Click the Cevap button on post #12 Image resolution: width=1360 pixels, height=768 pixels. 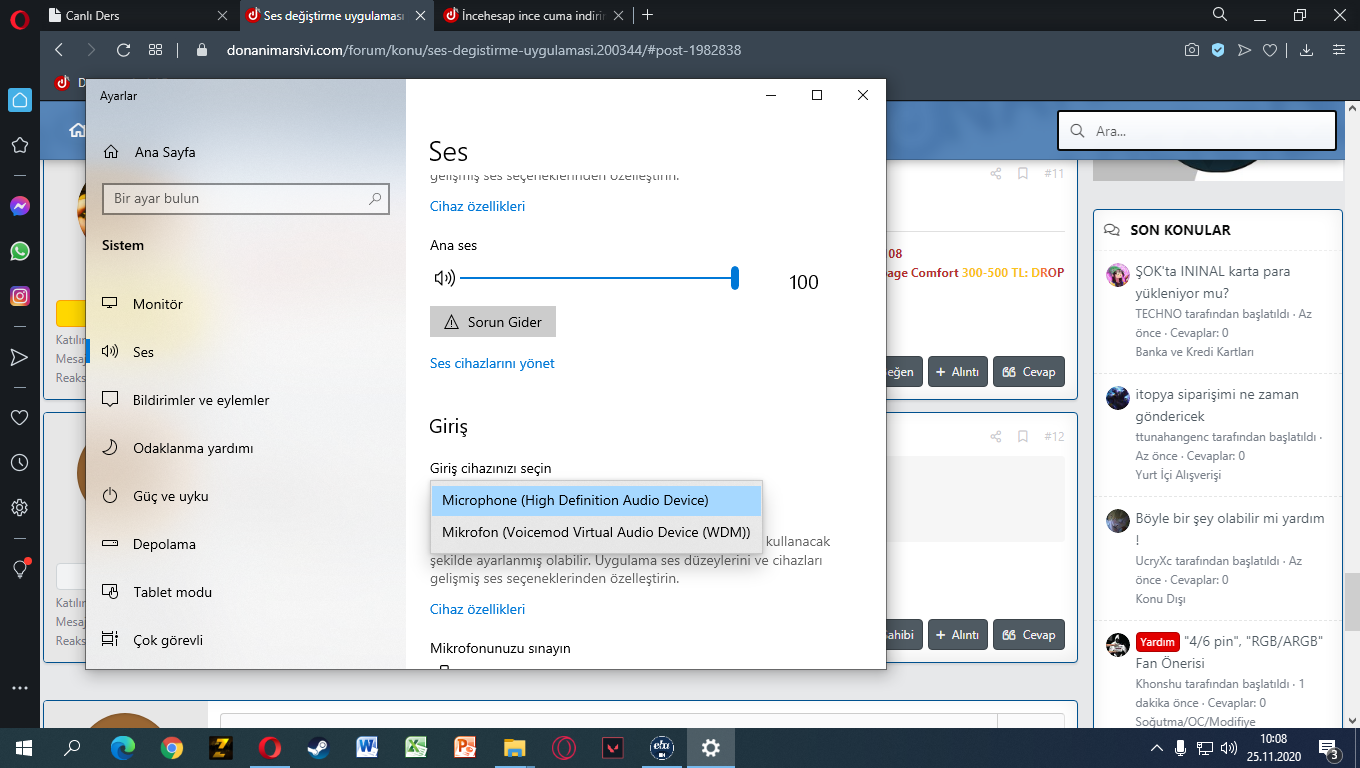pos(1029,635)
